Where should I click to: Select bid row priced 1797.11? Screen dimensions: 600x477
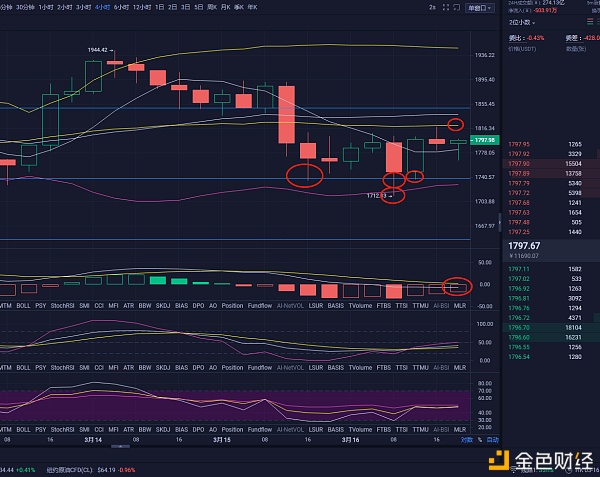(551, 269)
